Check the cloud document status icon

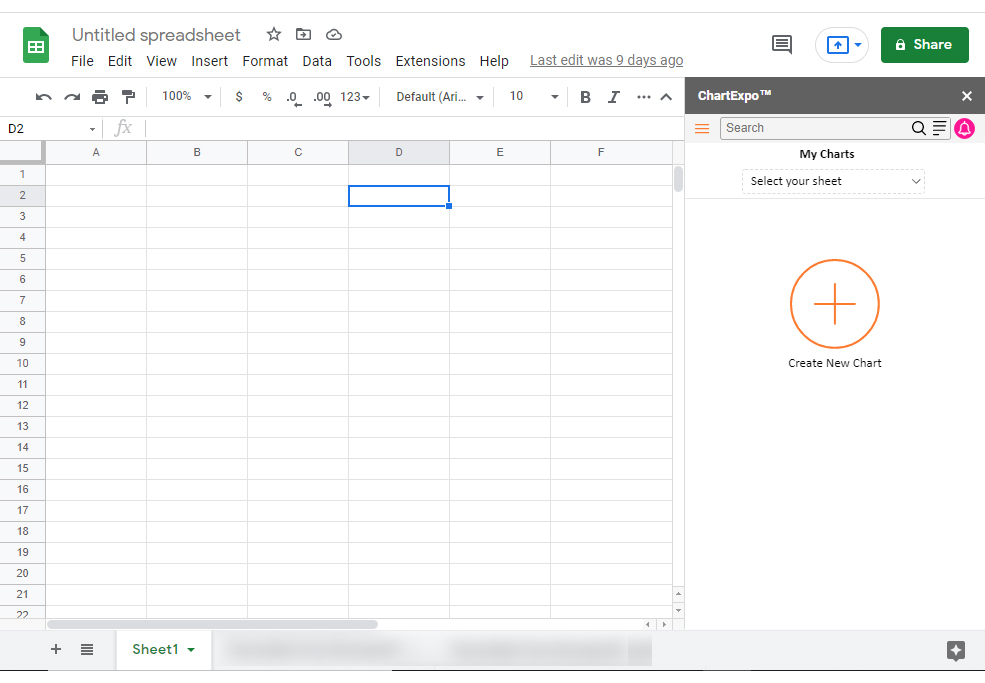click(x=334, y=35)
